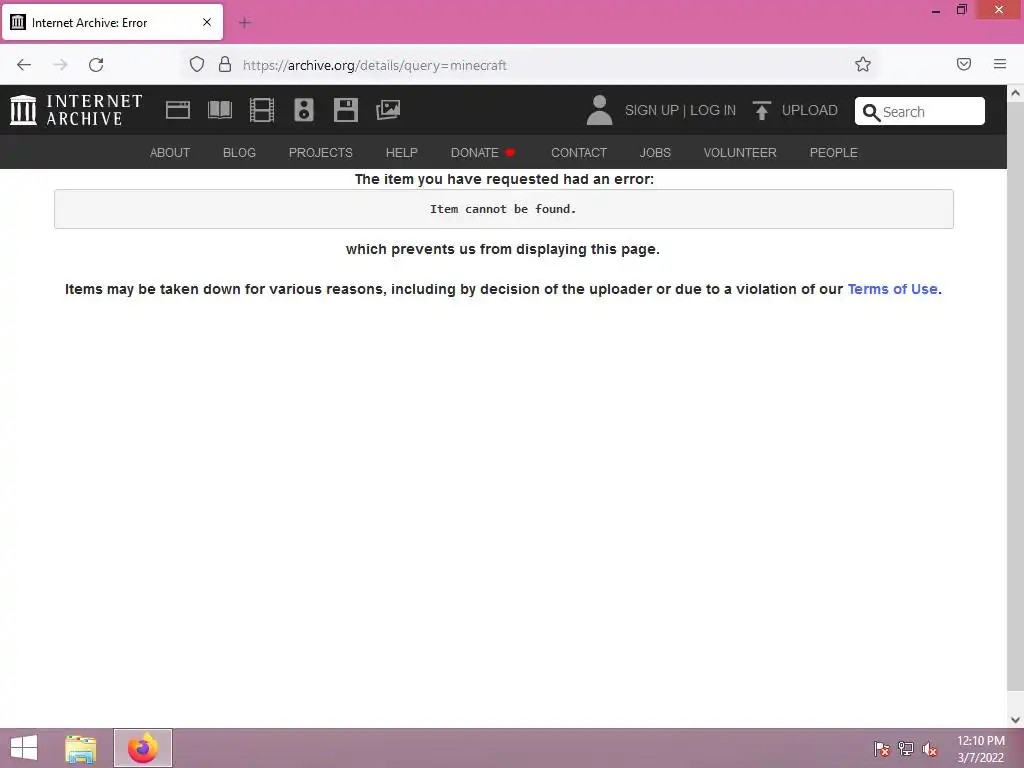Click the Action Center flag icon
Viewport: 1024px width, 768px height.
(882, 749)
